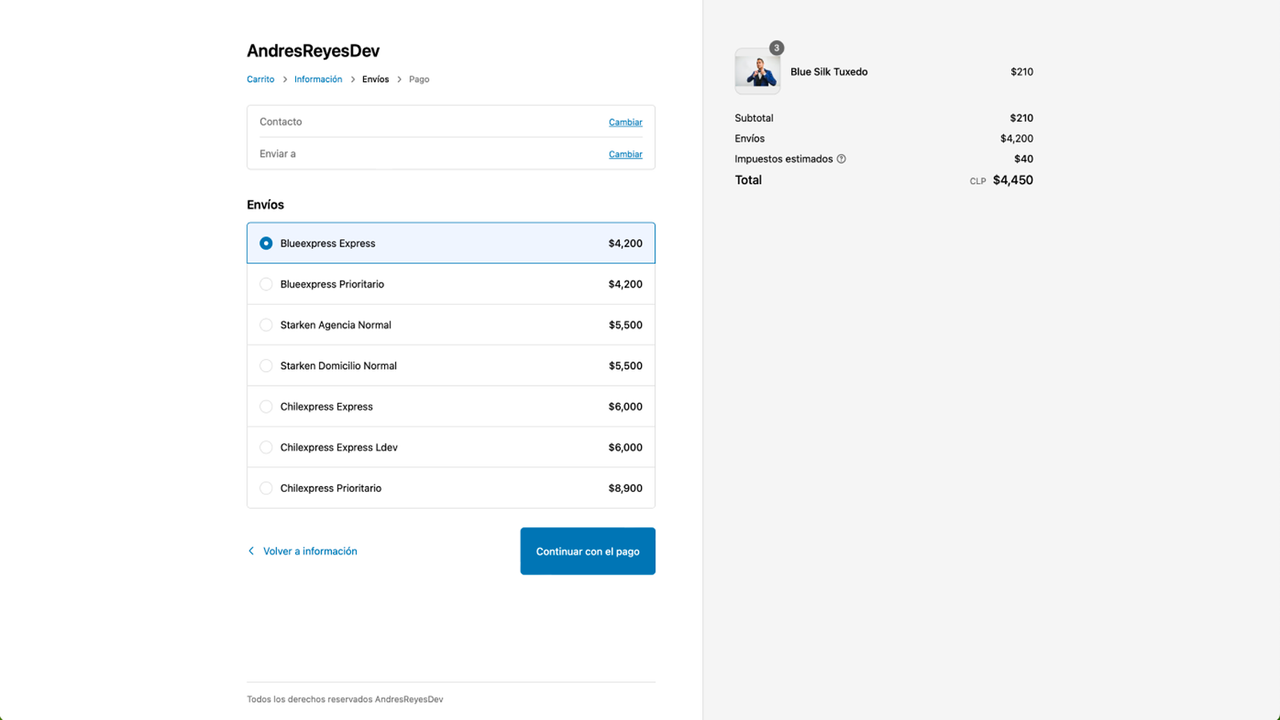Click Continuar con el pago button
Image resolution: width=1280 pixels, height=720 pixels.
pyautogui.click(x=588, y=551)
